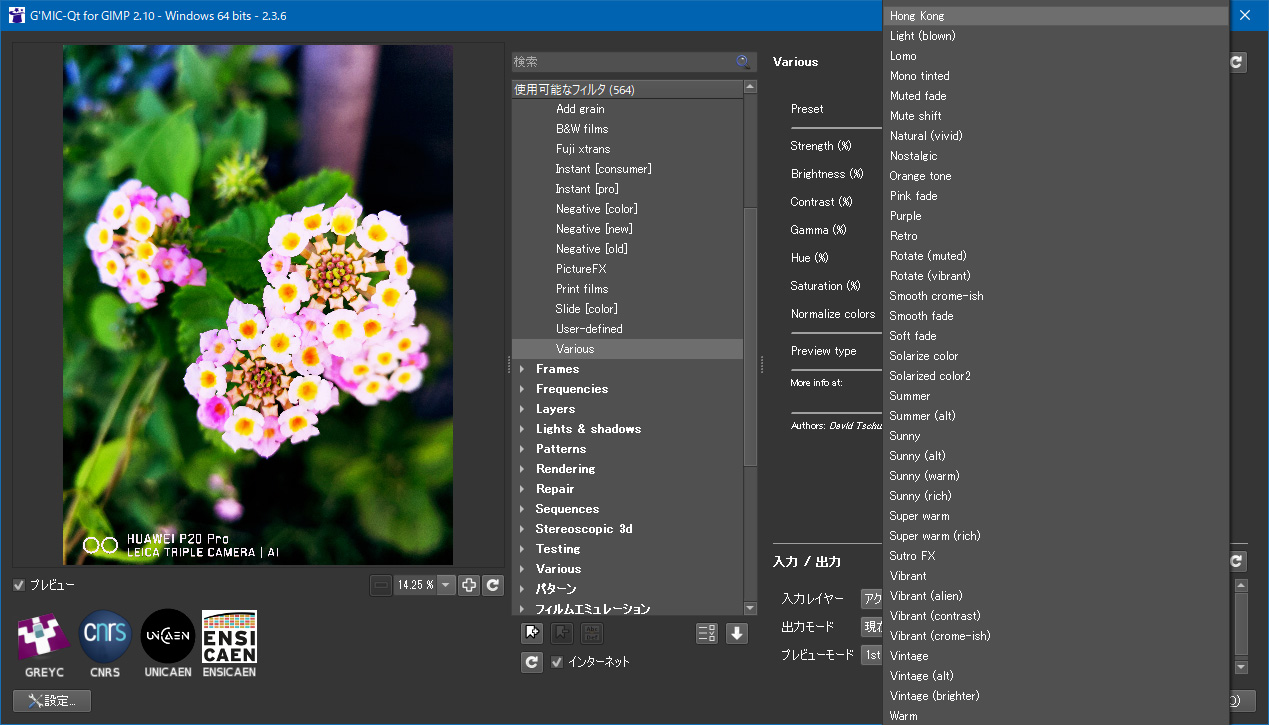Reset parameters icon beside Various header
1269x725 pixels.
(x=1237, y=62)
